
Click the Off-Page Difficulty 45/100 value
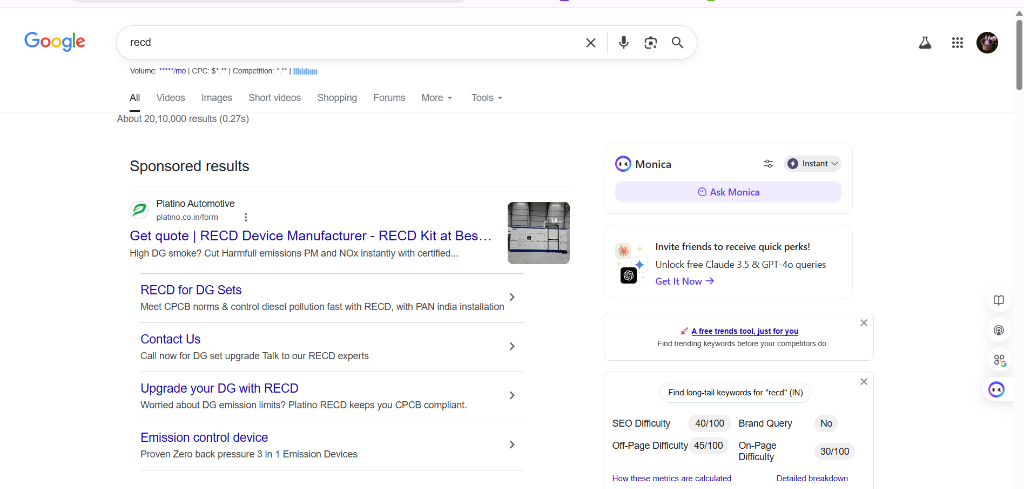point(710,446)
